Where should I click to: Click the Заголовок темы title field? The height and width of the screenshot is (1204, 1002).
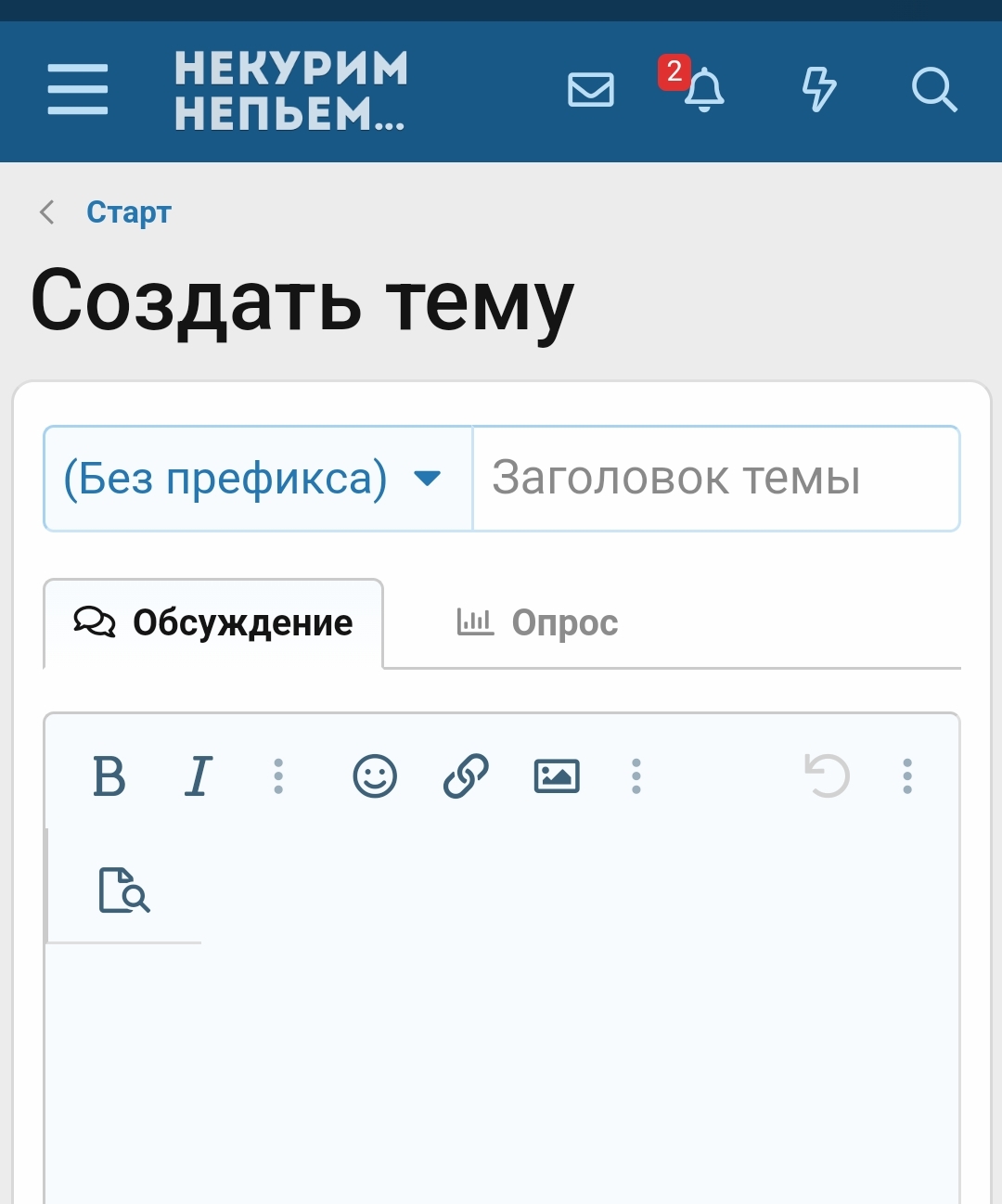(x=715, y=479)
